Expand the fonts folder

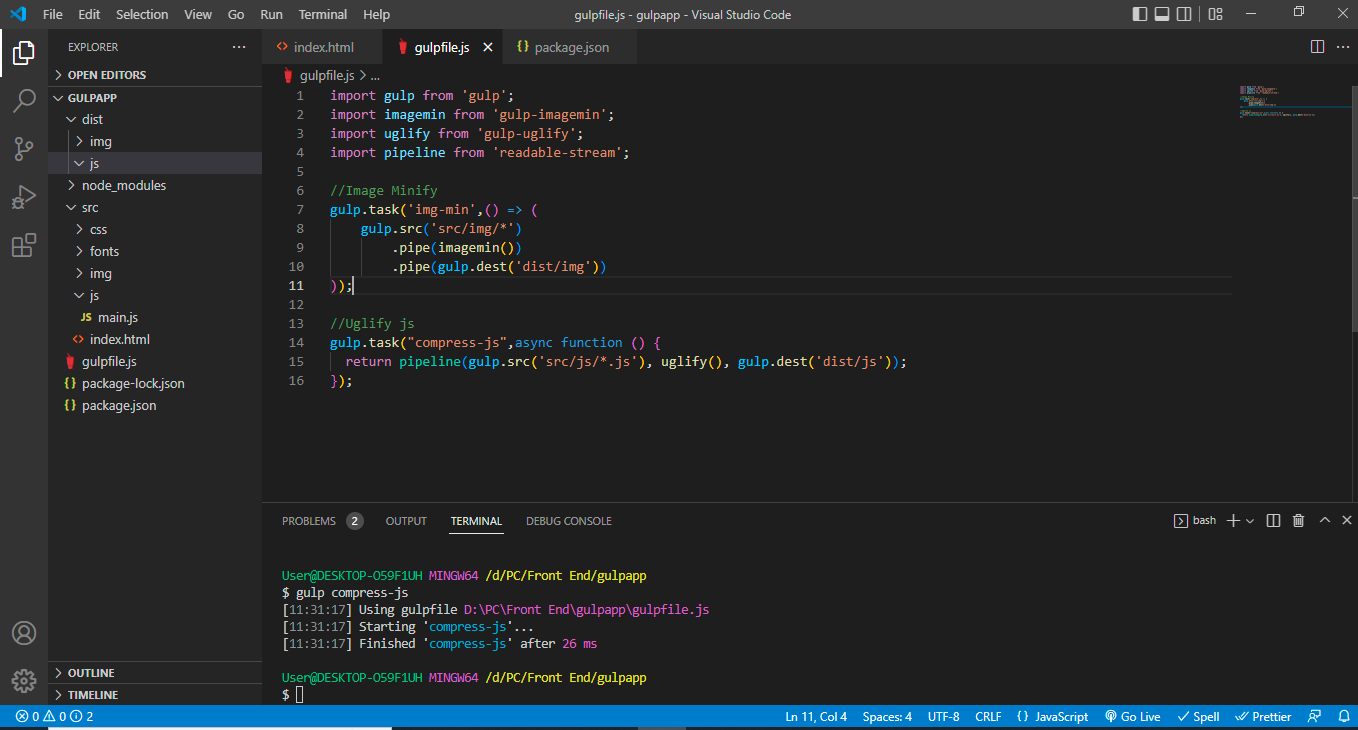point(155,251)
